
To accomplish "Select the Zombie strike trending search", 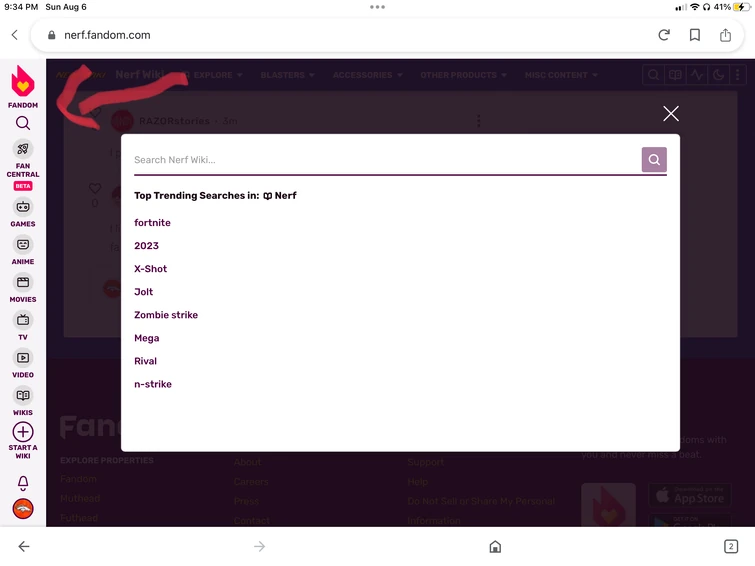I will [166, 315].
